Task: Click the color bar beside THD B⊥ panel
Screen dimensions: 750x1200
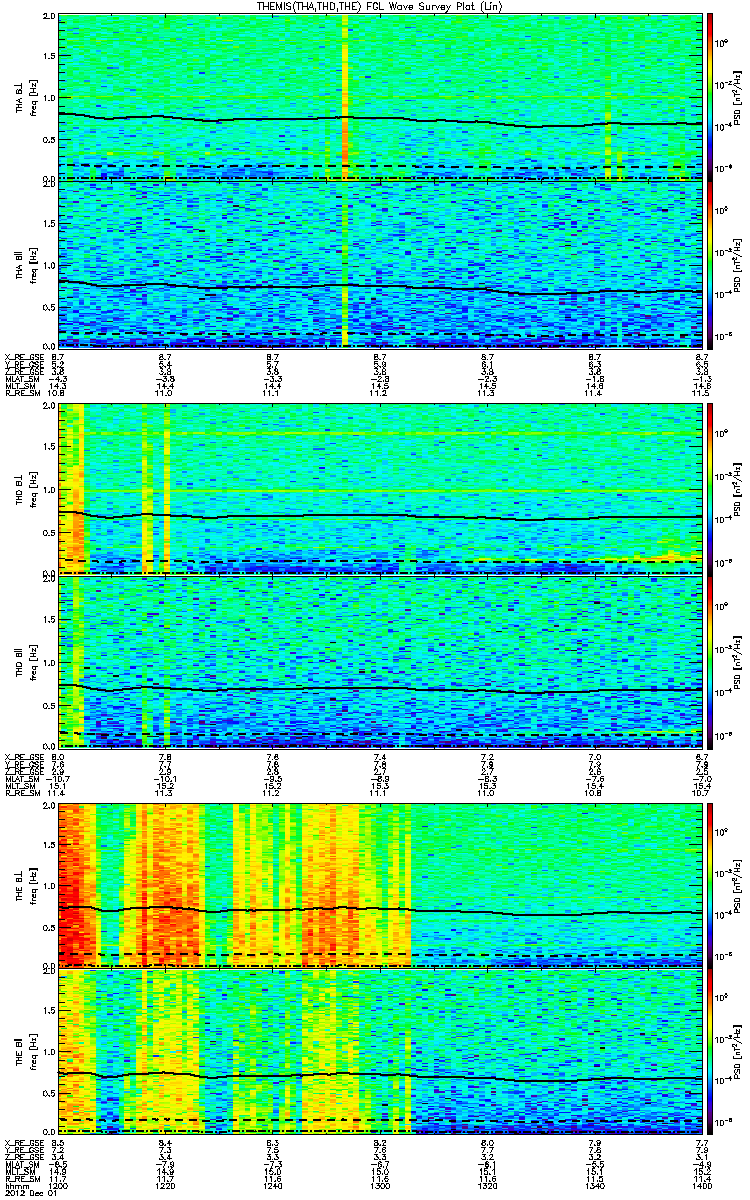Action: pos(710,488)
